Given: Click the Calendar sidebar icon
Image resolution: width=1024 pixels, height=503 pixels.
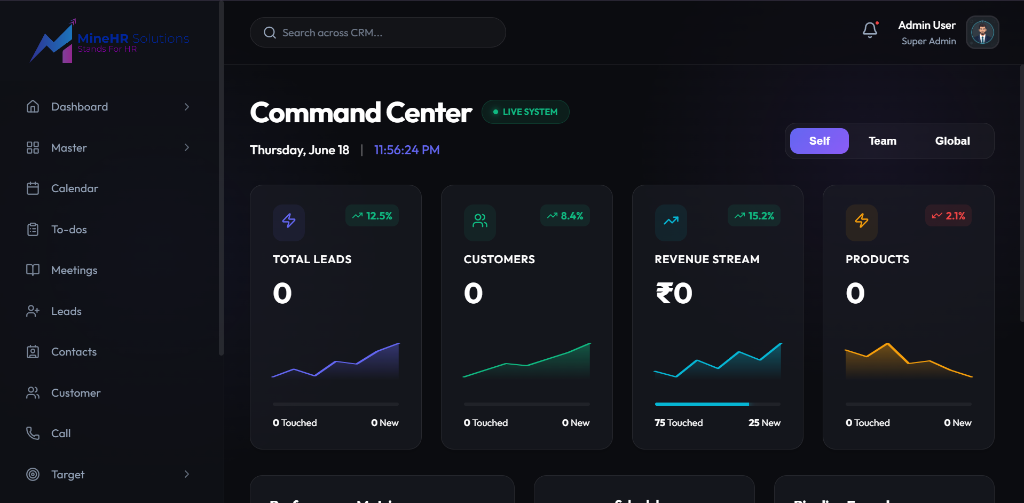Looking at the screenshot, I should coord(33,188).
